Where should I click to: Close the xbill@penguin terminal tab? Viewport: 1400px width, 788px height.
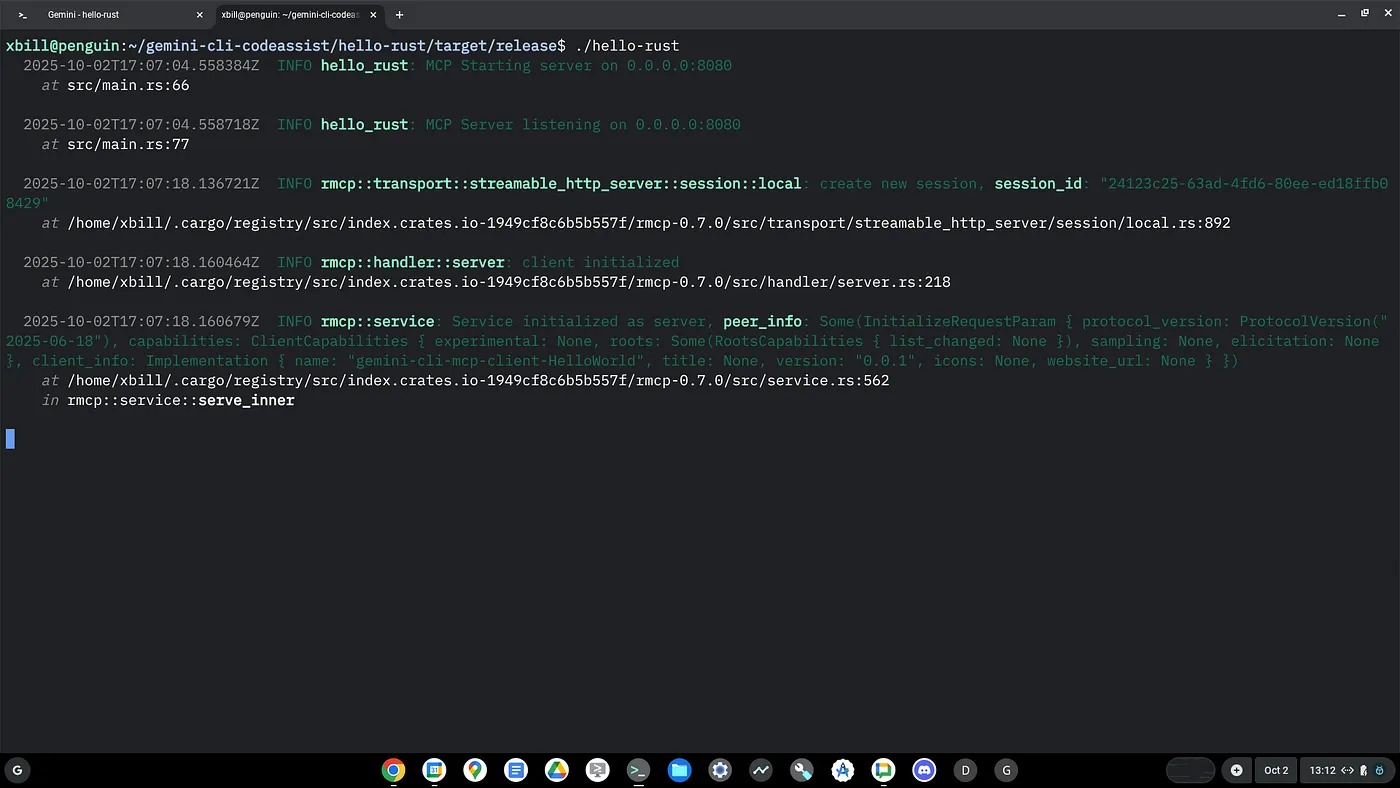372,15
